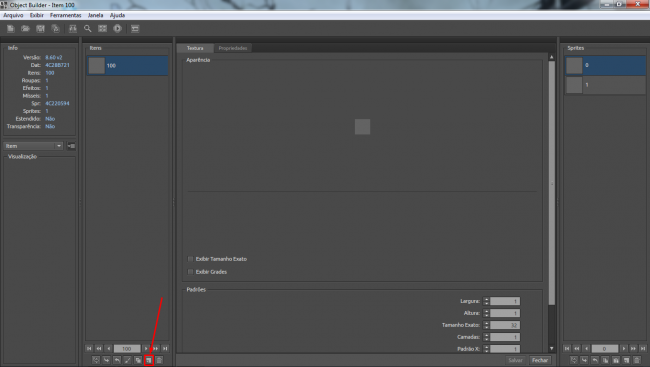Open the Arquivo menu
The width and height of the screenshot is (650, 367).
click(x=13, y=15)
